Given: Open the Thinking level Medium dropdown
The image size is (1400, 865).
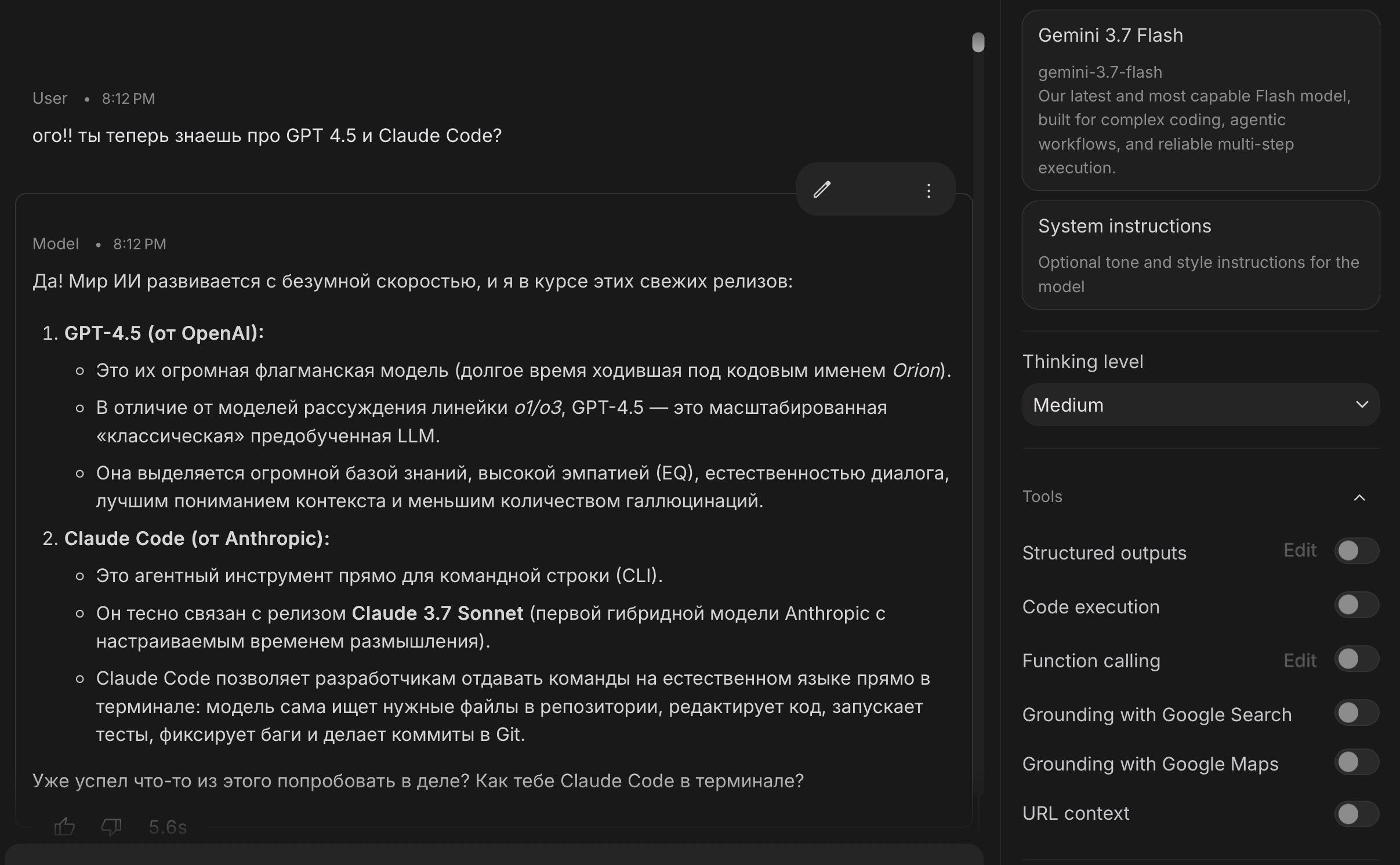Looking at the screenshot, I should point(1200,405).
